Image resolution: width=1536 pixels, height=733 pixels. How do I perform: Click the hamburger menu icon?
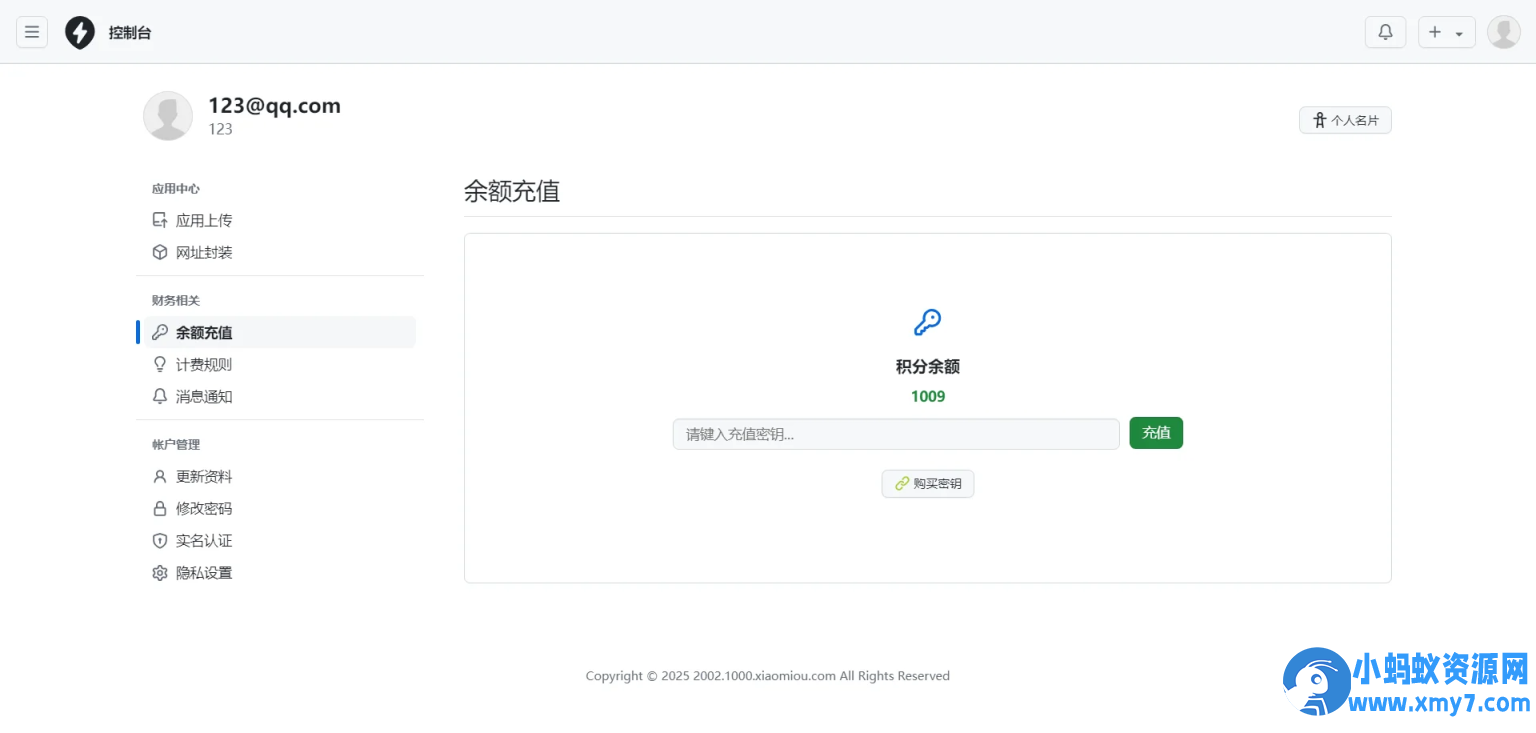32,32
